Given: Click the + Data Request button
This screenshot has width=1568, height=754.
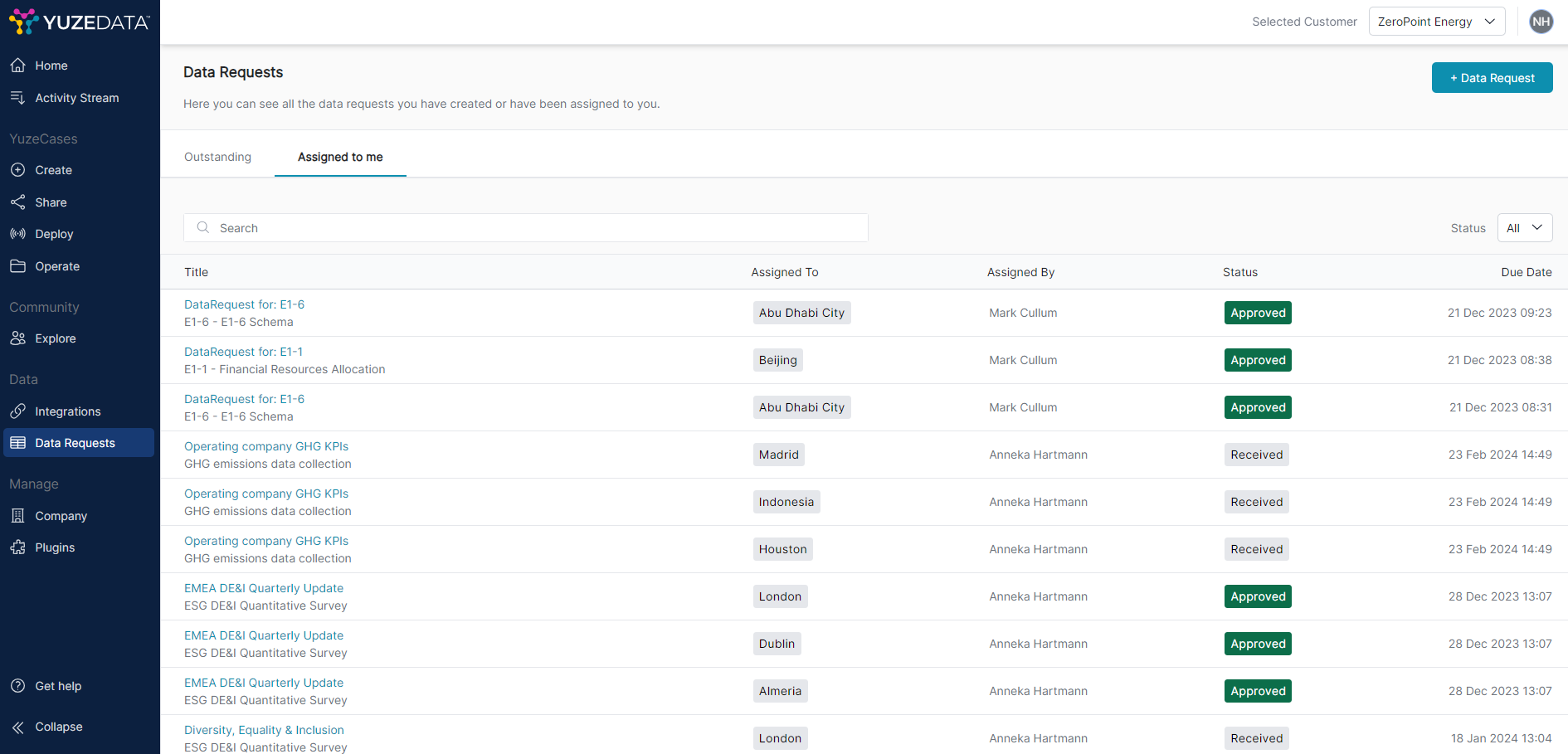Looking at the screenshot, I should pyautogui.click(x=1492, y=78).
